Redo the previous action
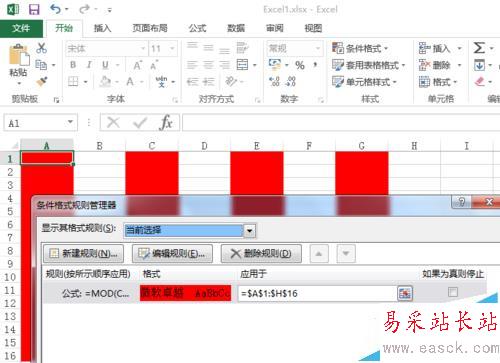Viewport: 500px width, 363px height. 84,9
